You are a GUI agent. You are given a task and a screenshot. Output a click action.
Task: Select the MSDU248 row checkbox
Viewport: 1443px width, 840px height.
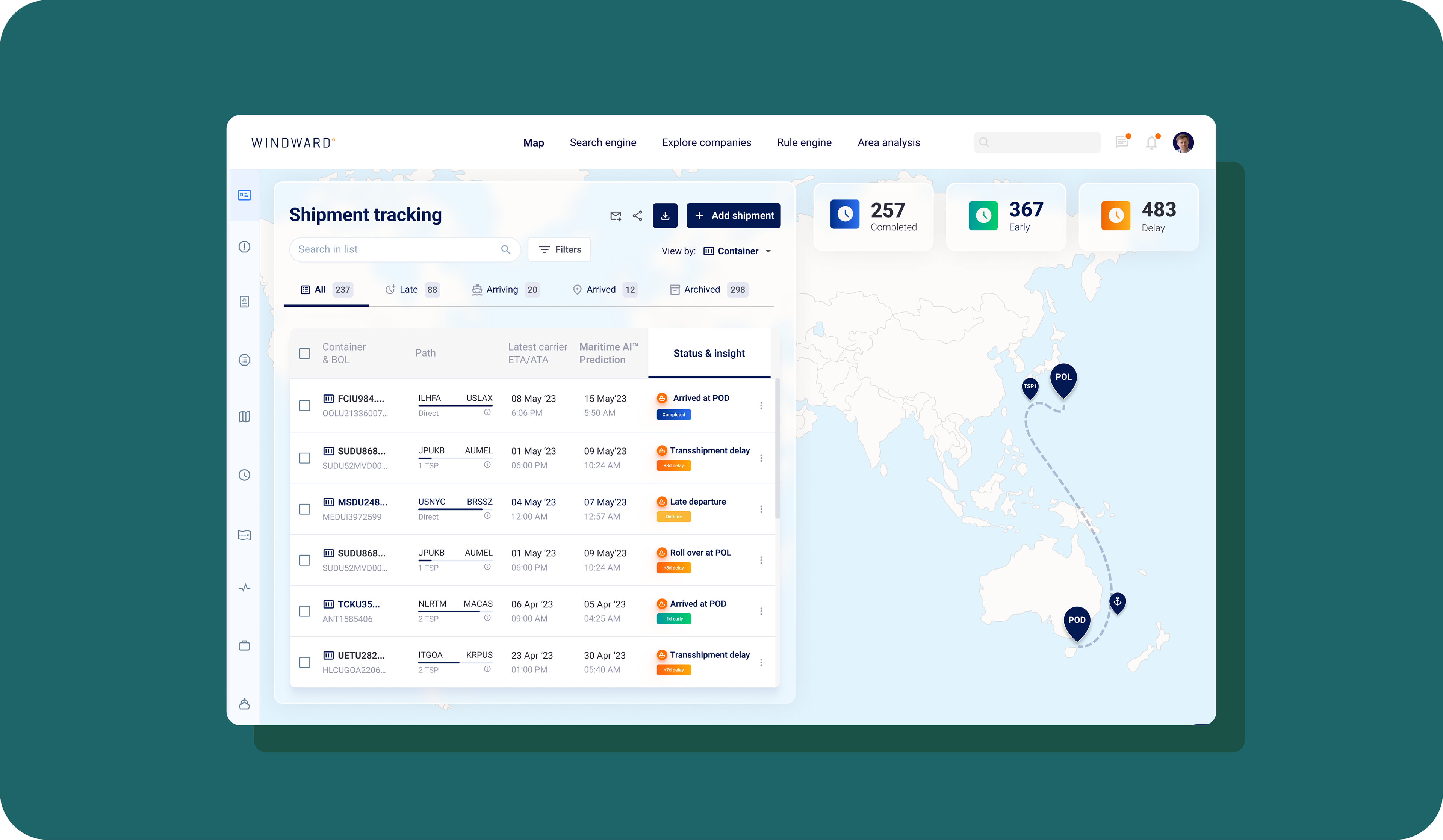[x=305, y=509]
